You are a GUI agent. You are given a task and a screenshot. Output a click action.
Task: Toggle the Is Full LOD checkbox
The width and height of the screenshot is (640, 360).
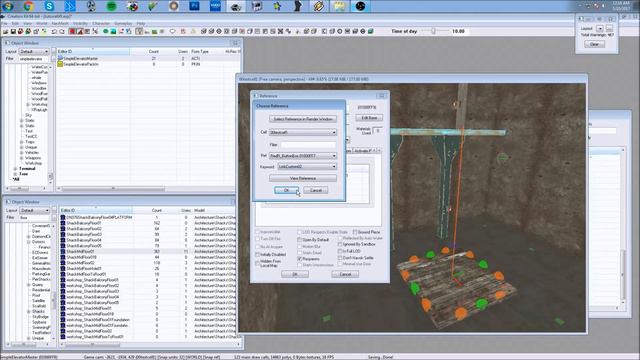click(x=340, y=251)
